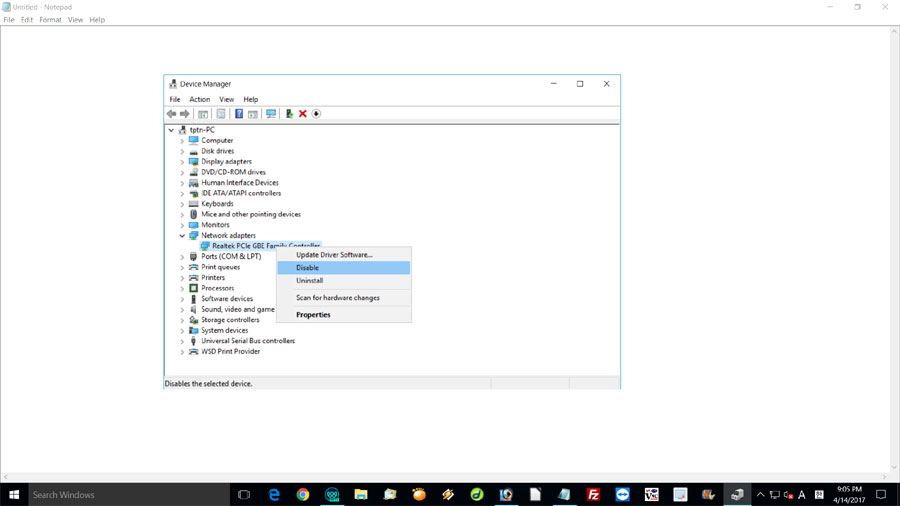The height and width of the screenshot is (506, 900).
Task: Click the monitor scan-hardware toolbar icon
Action: (x=271, y=114)
